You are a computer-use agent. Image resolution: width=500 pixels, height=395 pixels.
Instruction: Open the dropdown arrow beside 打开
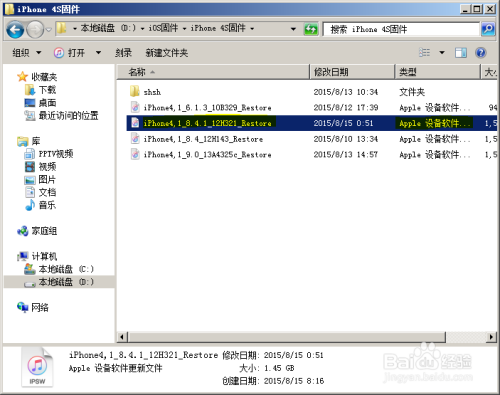98,53
